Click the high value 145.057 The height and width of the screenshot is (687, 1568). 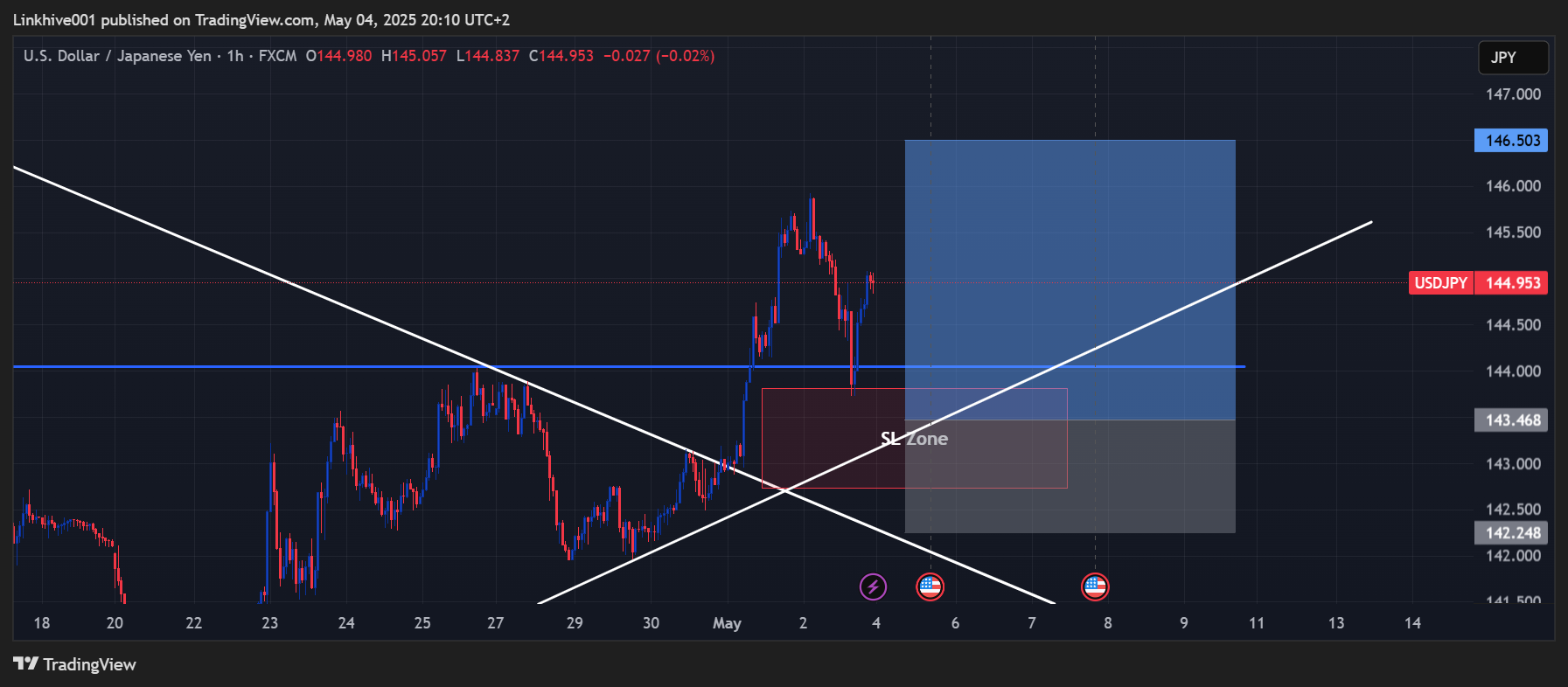click(x=419, y=56)
